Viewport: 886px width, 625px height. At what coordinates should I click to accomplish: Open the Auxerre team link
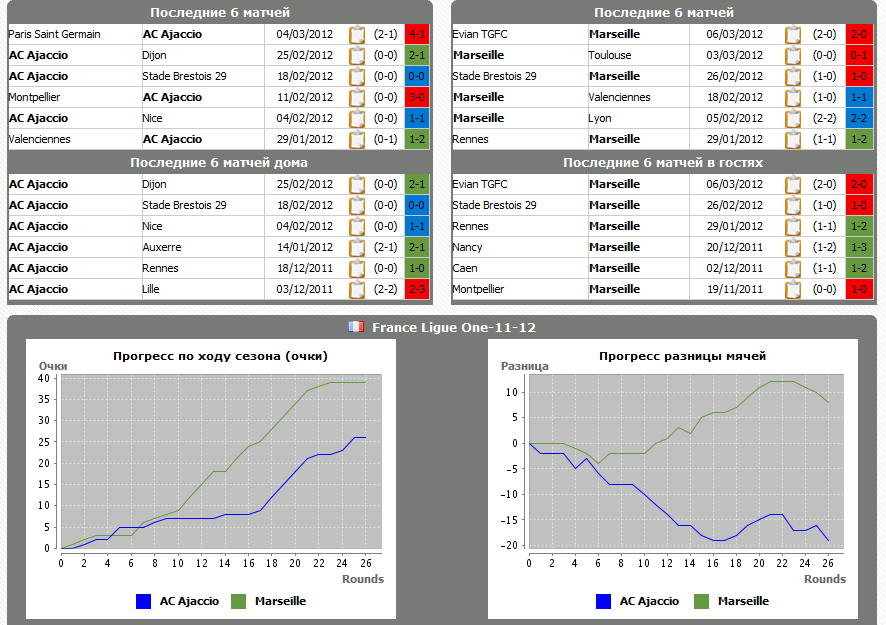click(x=162, y=248)
